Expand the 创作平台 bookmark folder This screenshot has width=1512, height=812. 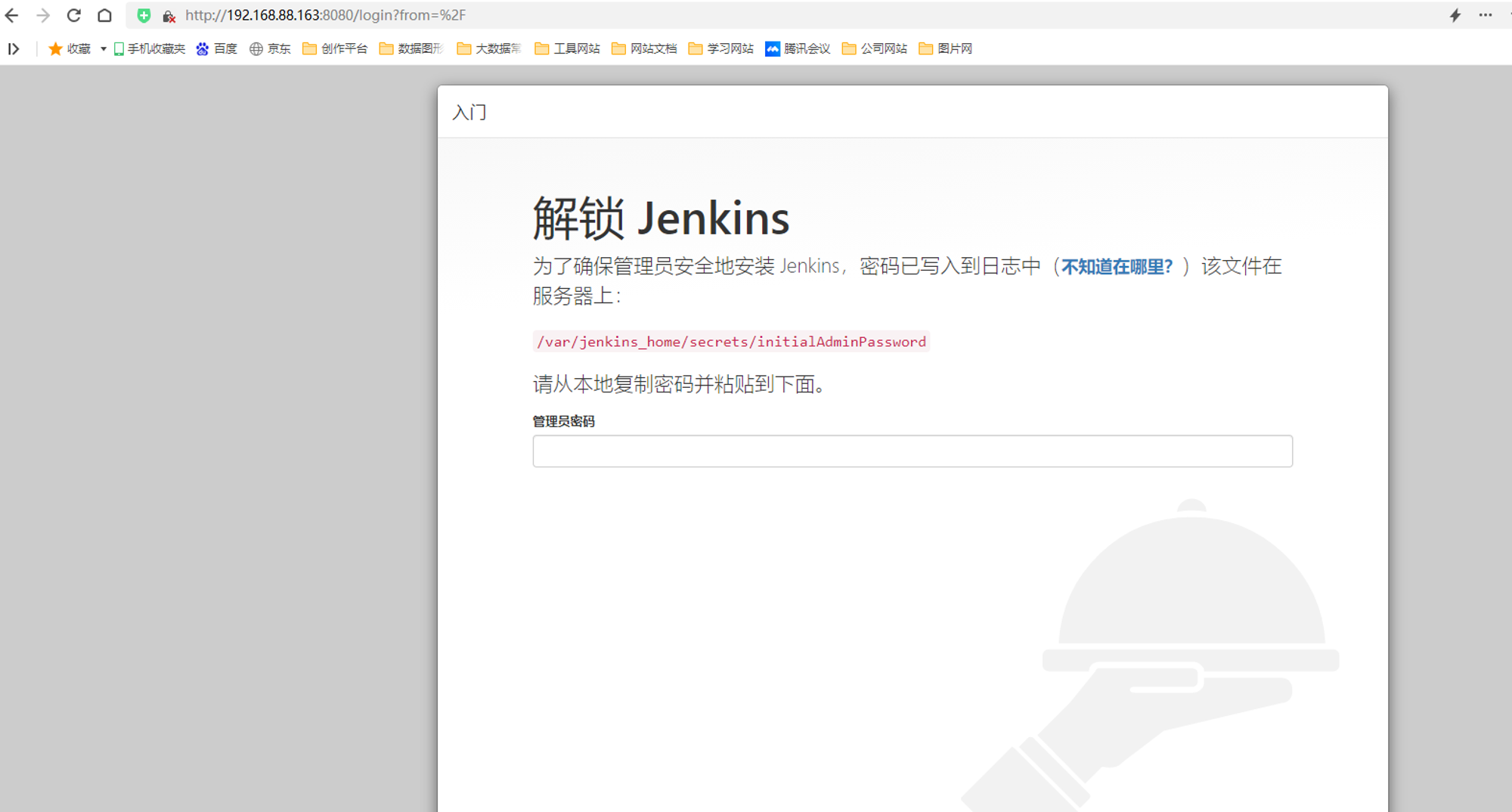click(335, 49)
